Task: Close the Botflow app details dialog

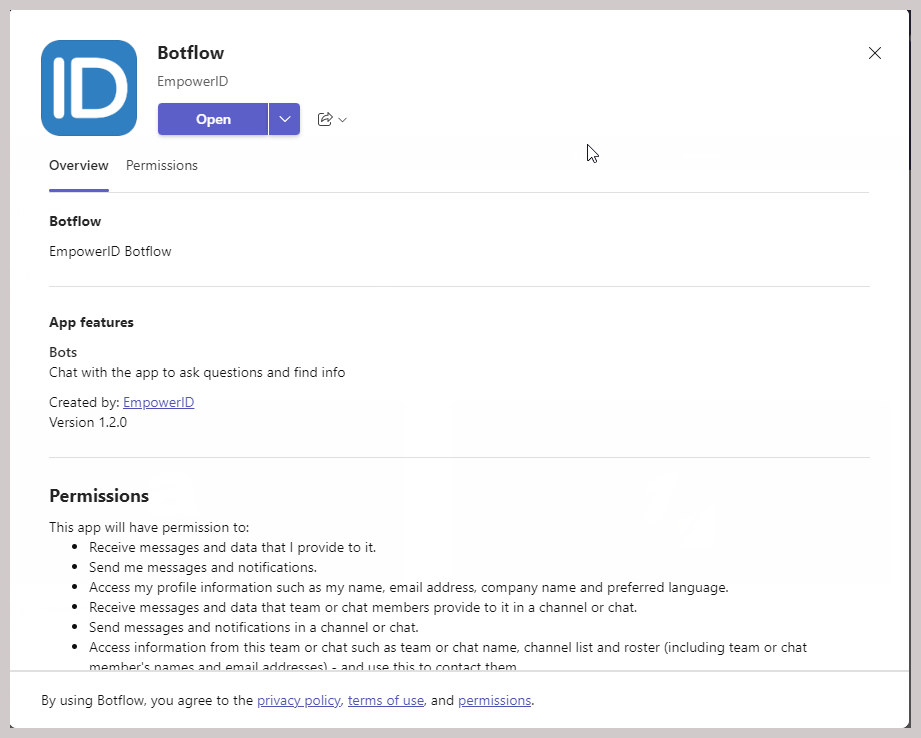Action: pos(874,53)
